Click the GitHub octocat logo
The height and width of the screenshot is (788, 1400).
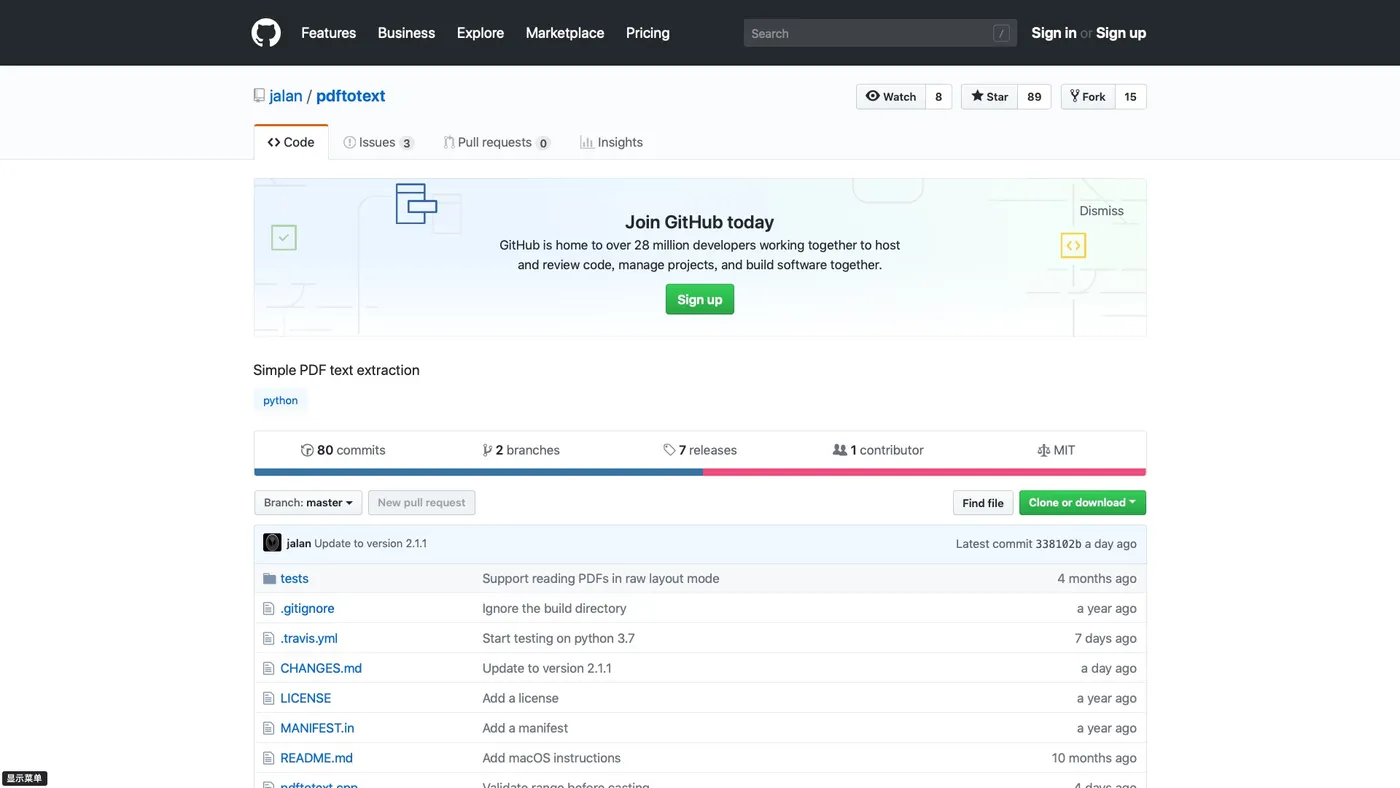pos(266,33)
